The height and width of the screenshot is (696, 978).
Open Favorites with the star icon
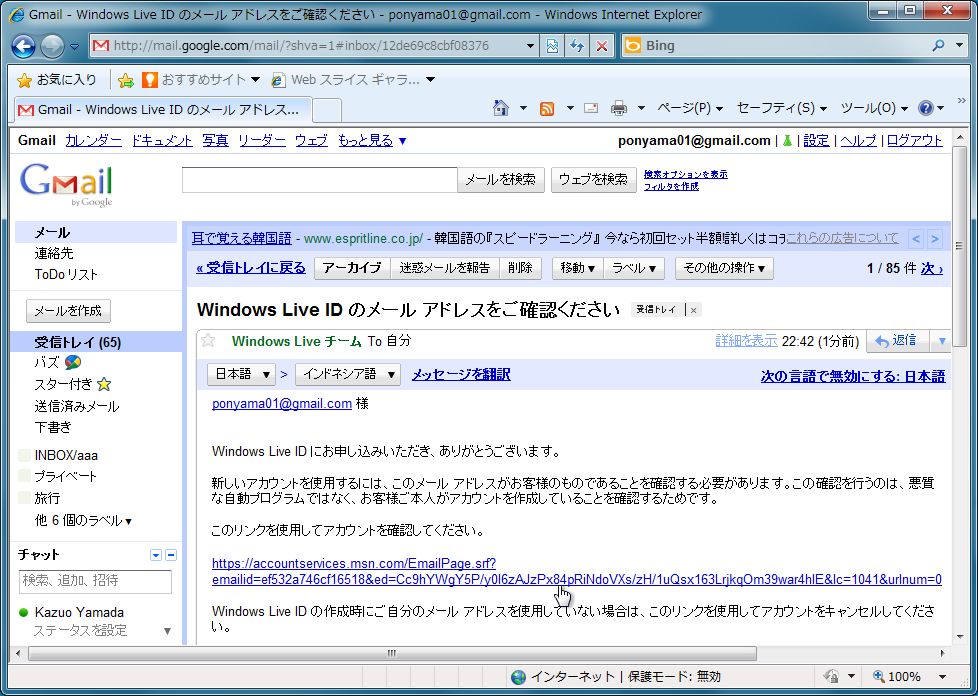click(x=24, y=80)
